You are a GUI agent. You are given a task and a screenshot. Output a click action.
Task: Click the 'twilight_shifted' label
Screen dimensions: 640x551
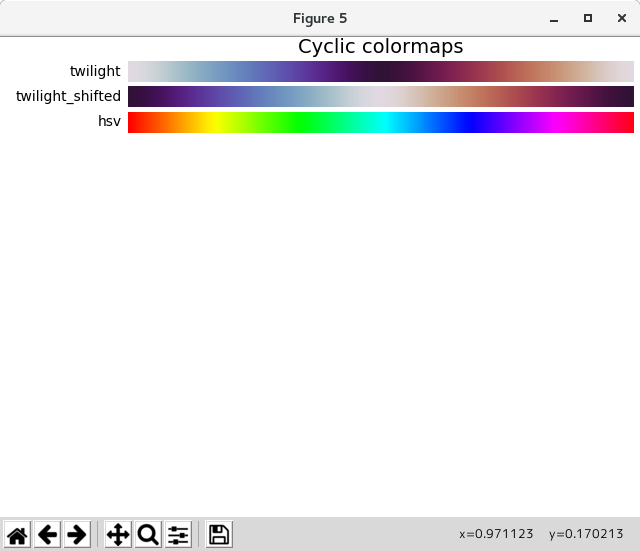(x=68, y=96)
